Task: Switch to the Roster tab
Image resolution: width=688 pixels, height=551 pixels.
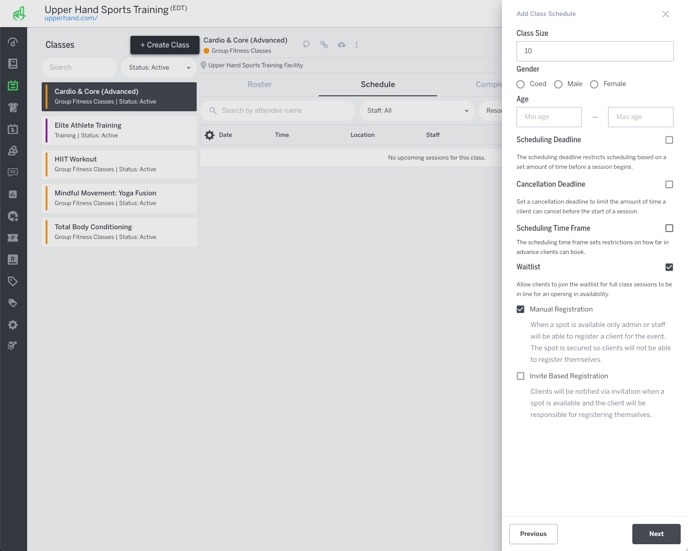Action: (259, 84)
